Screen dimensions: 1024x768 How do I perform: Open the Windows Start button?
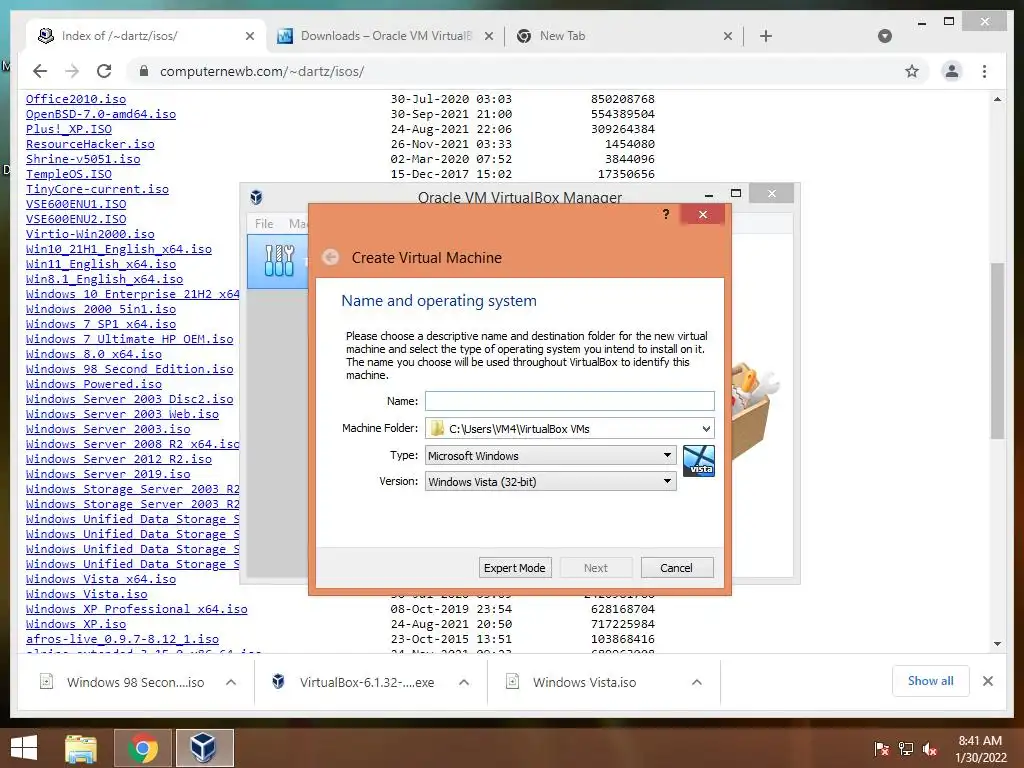(24, 748)
